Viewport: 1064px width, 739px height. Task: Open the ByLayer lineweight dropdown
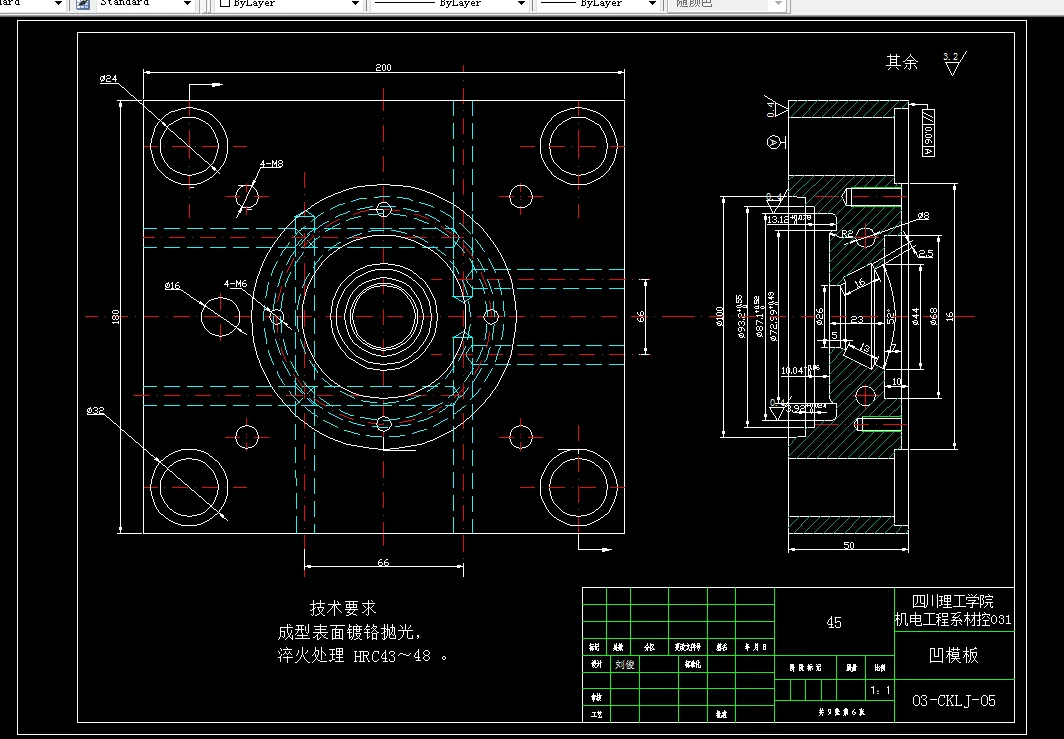(652, 3)
